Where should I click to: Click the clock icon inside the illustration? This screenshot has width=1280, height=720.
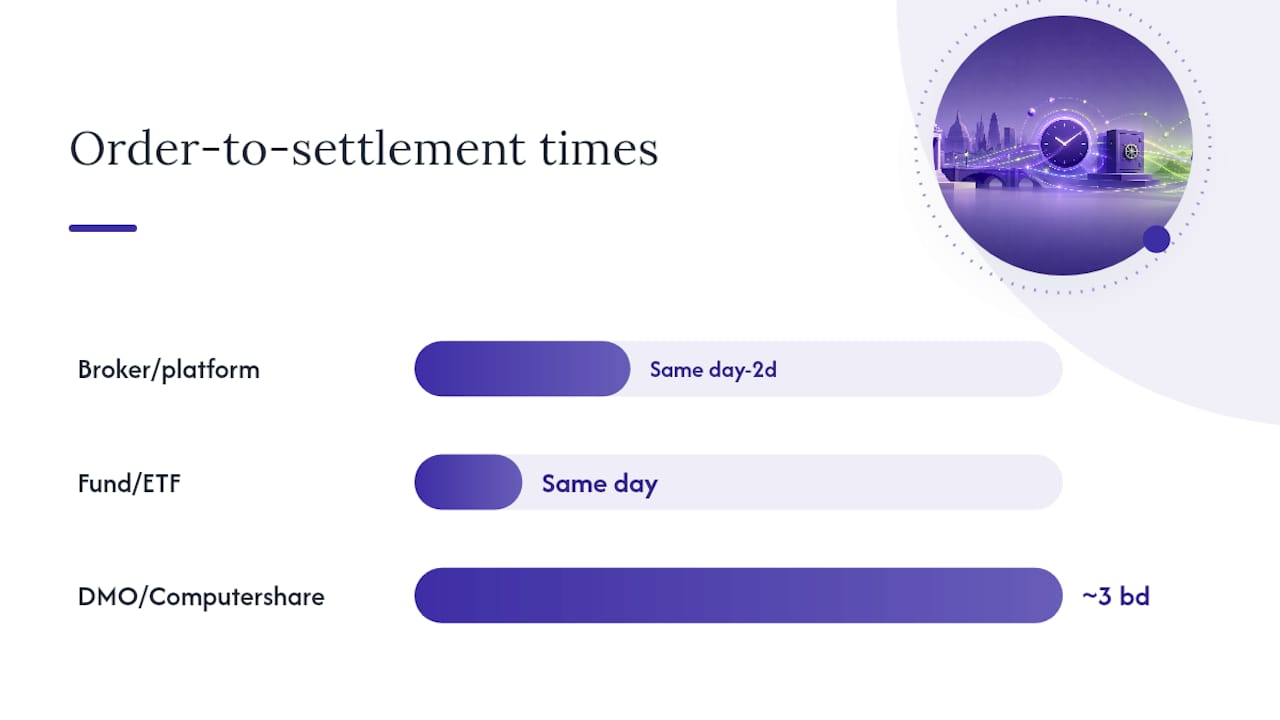click(x=1066, y=143)
